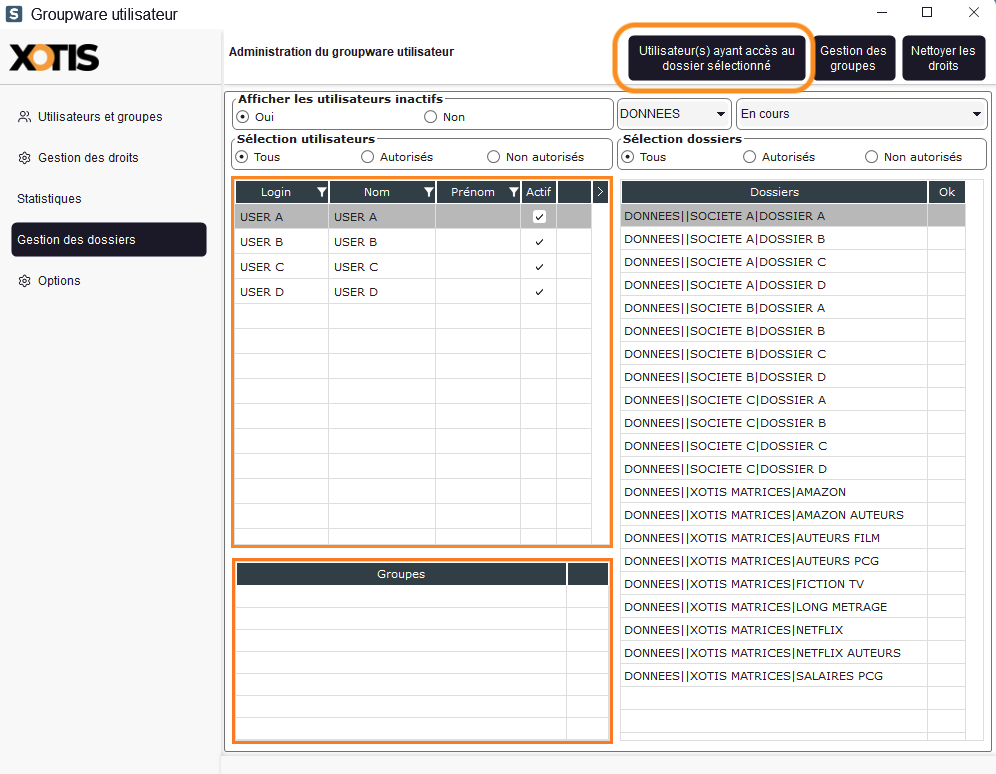The width and height of the screenshot is (996, 774).
Task: Select Non autorisés under Sélection dossiers
Action: point(871,157)
